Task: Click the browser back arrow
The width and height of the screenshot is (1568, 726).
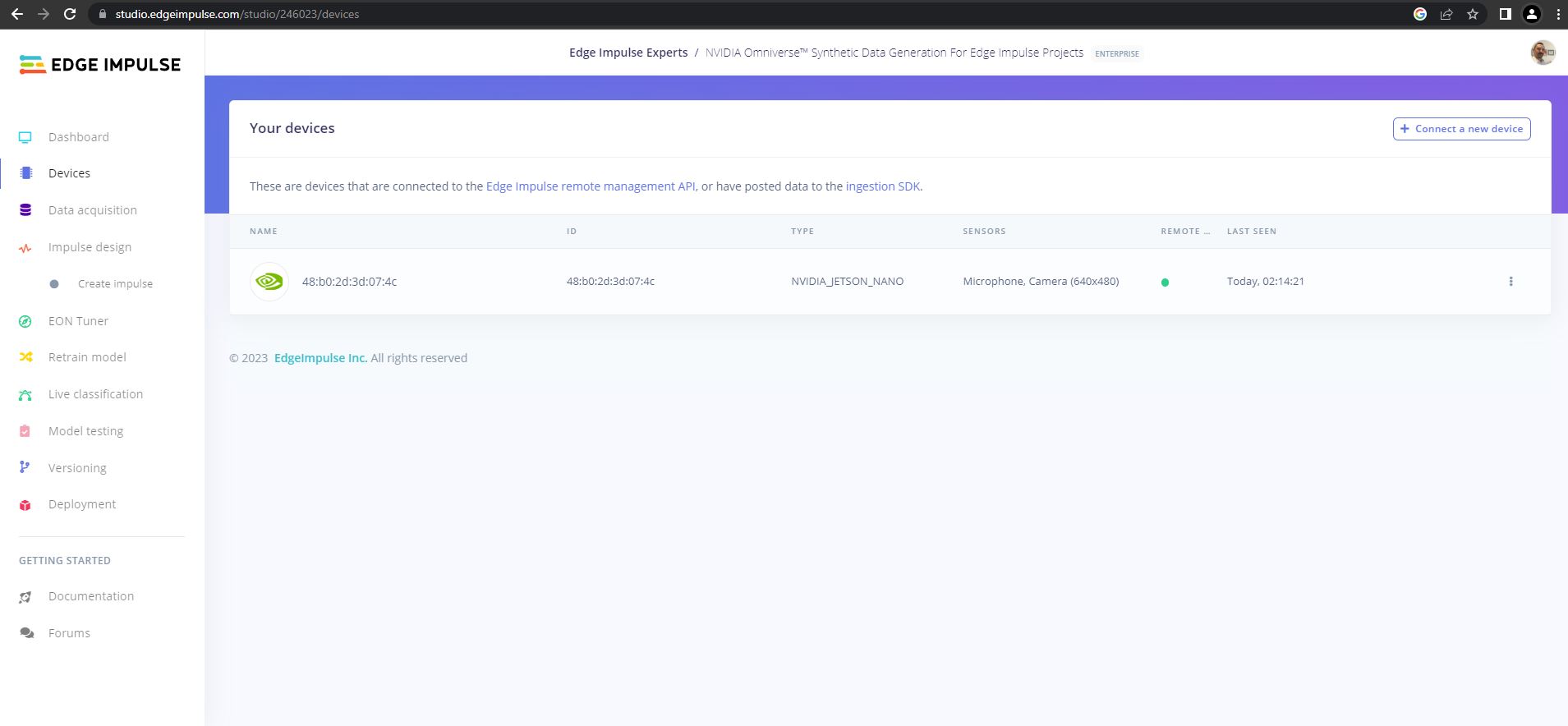Action: (17, 14)
